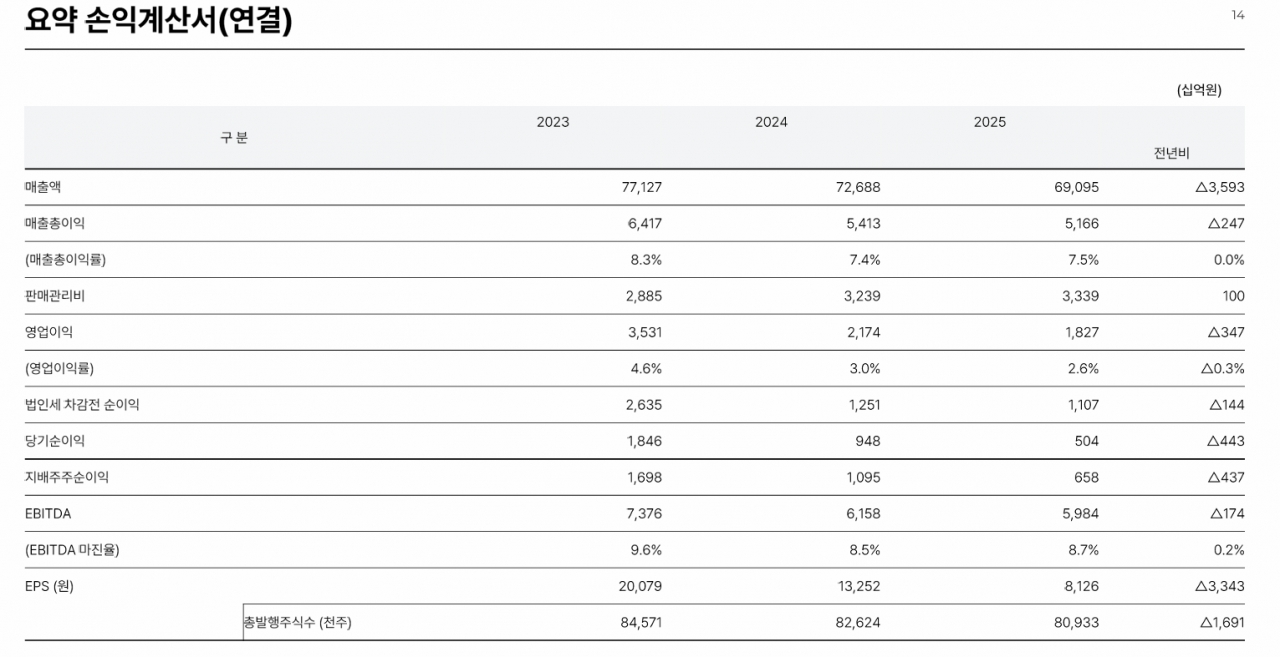Click the 총발행주식수 (천주) row label
1280x657 pixels.
pyautogui.click(x=298, y=622)
